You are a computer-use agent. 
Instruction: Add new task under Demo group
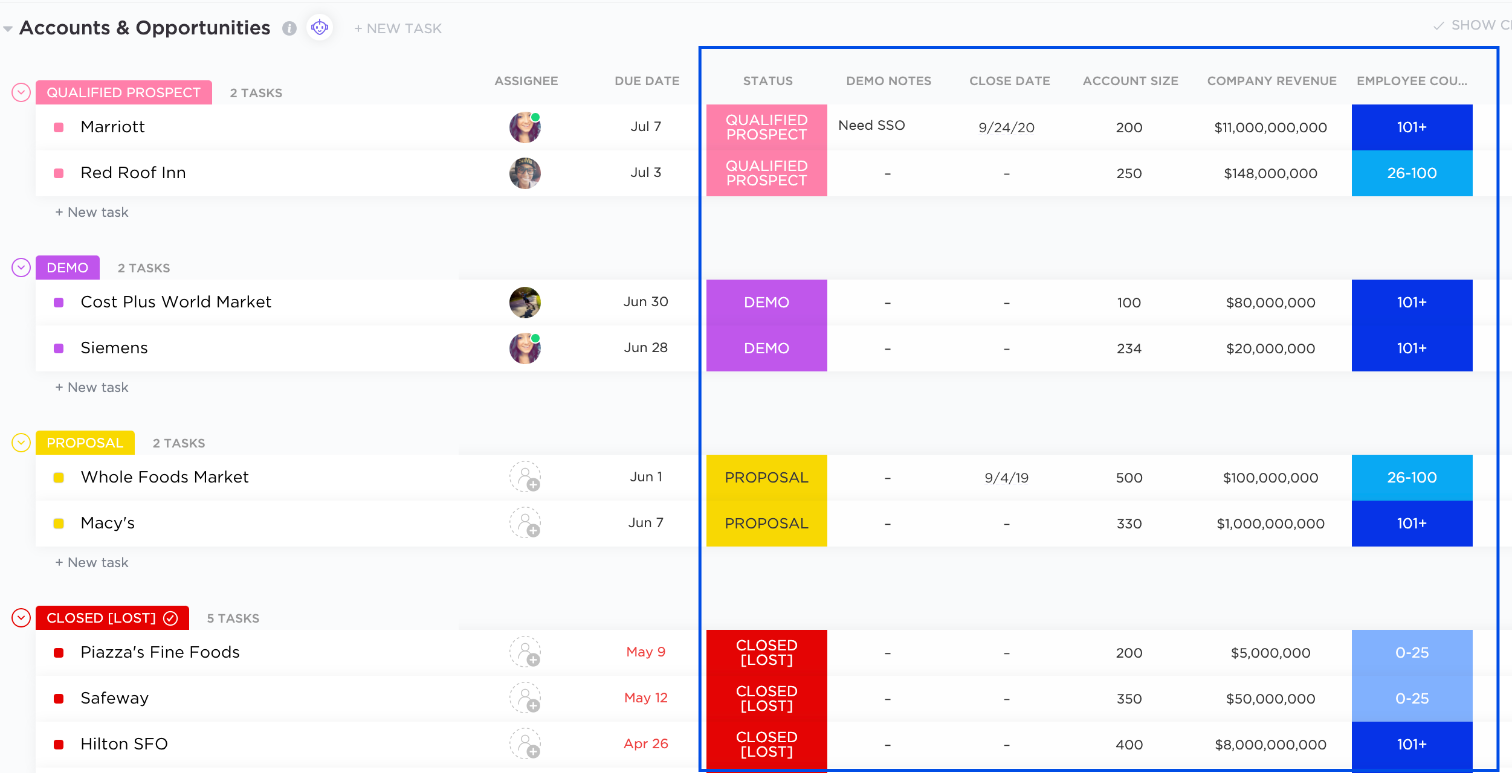pos(92,387)
